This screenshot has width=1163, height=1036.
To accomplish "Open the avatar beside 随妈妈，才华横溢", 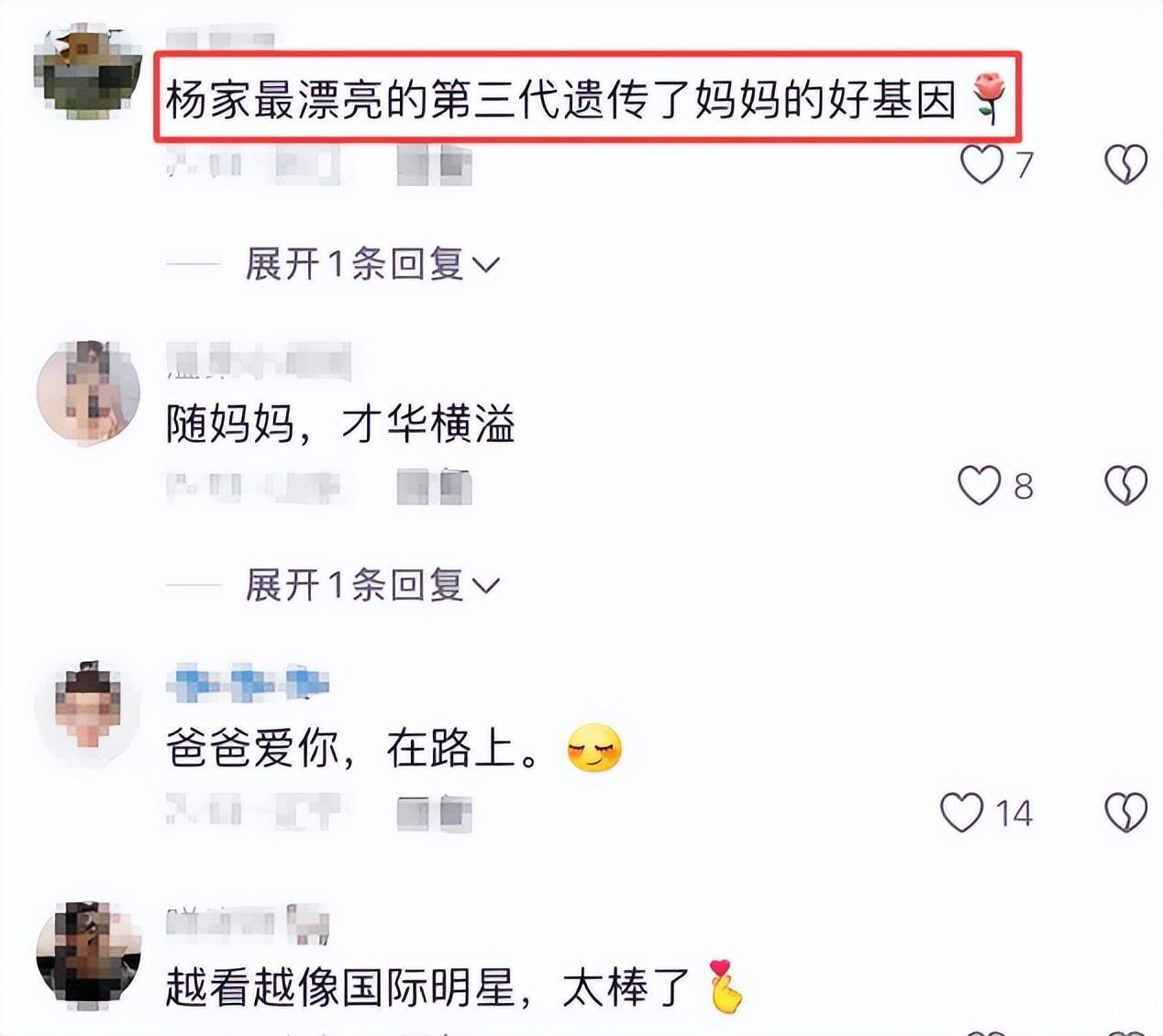I will tap(87, 392).
